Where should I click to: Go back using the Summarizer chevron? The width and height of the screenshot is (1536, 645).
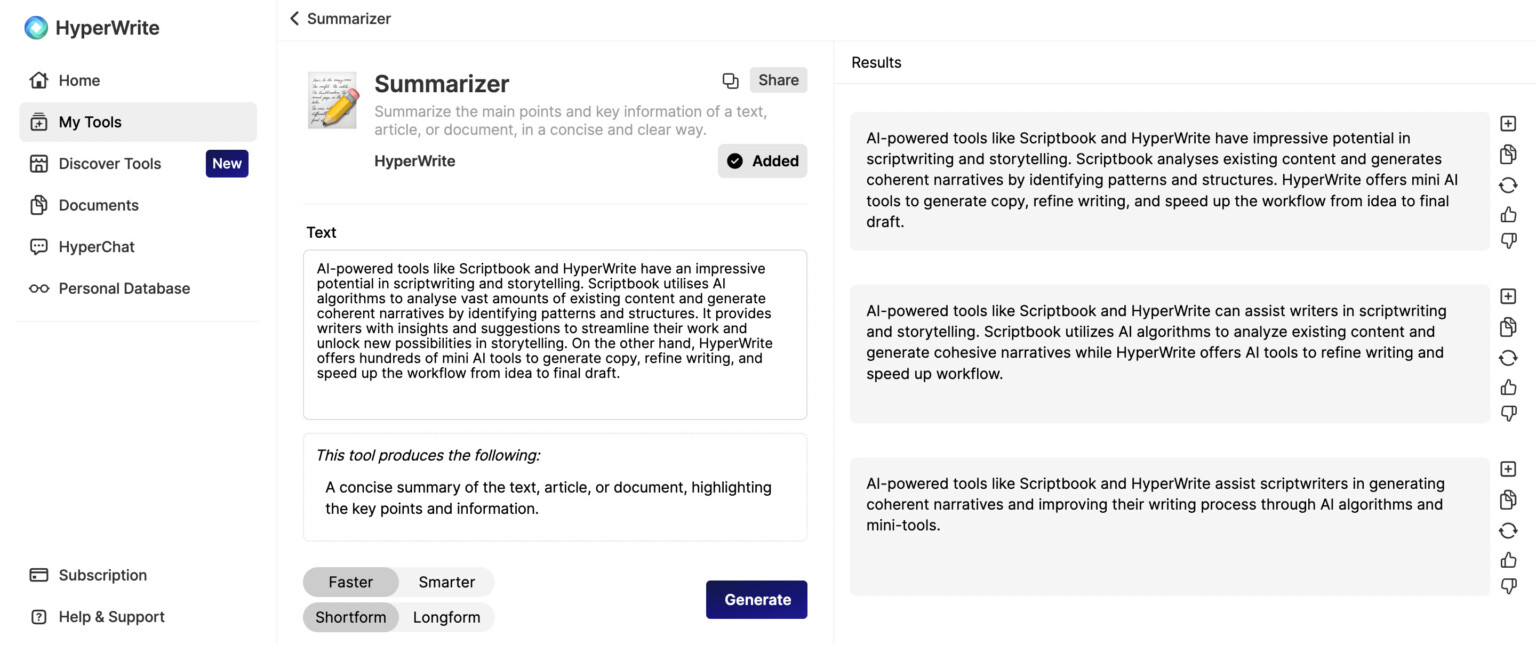tap(294, 18)
